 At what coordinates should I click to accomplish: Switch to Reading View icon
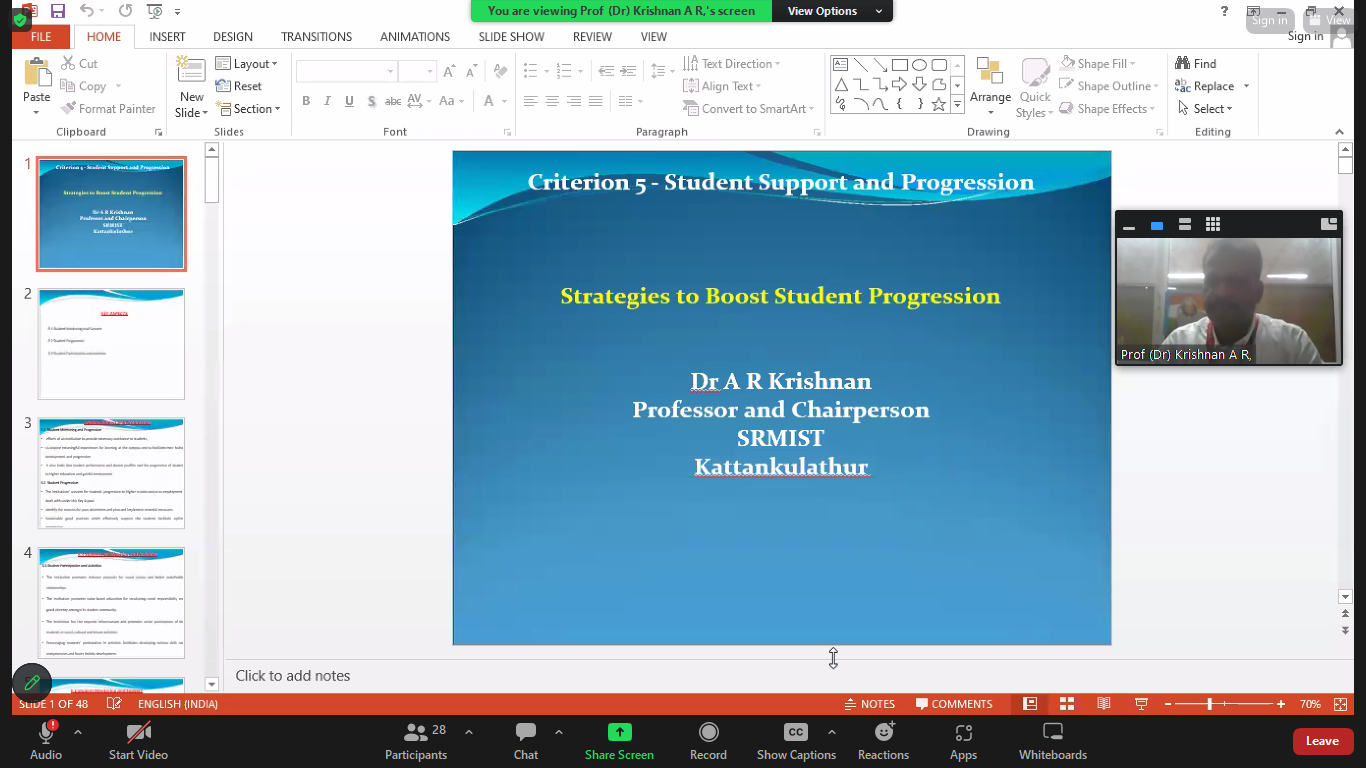click(x=1104, y=704)
